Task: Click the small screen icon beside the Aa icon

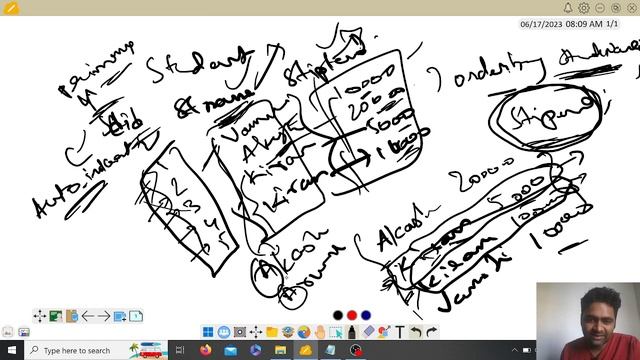Action: coord(24,332)
